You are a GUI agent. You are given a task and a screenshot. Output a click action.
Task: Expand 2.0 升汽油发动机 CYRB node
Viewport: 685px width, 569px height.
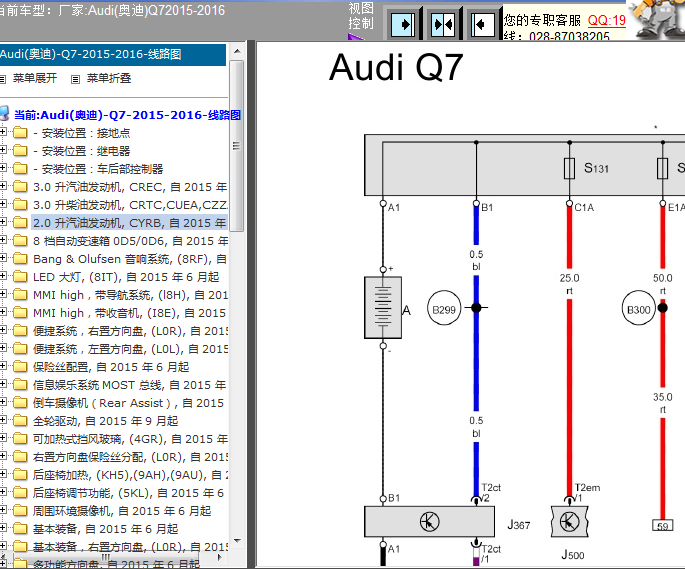(x=3, y=222)
